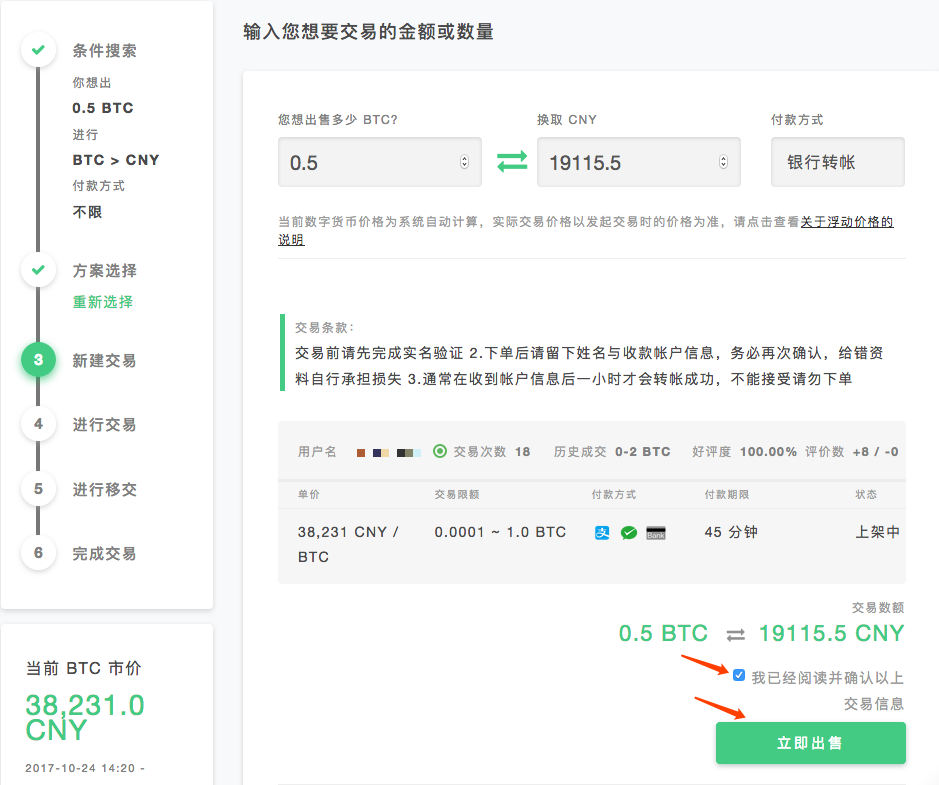Click the 0.5 BTC sidebar value
939x785 pixels.
click(x=103, y=108)
